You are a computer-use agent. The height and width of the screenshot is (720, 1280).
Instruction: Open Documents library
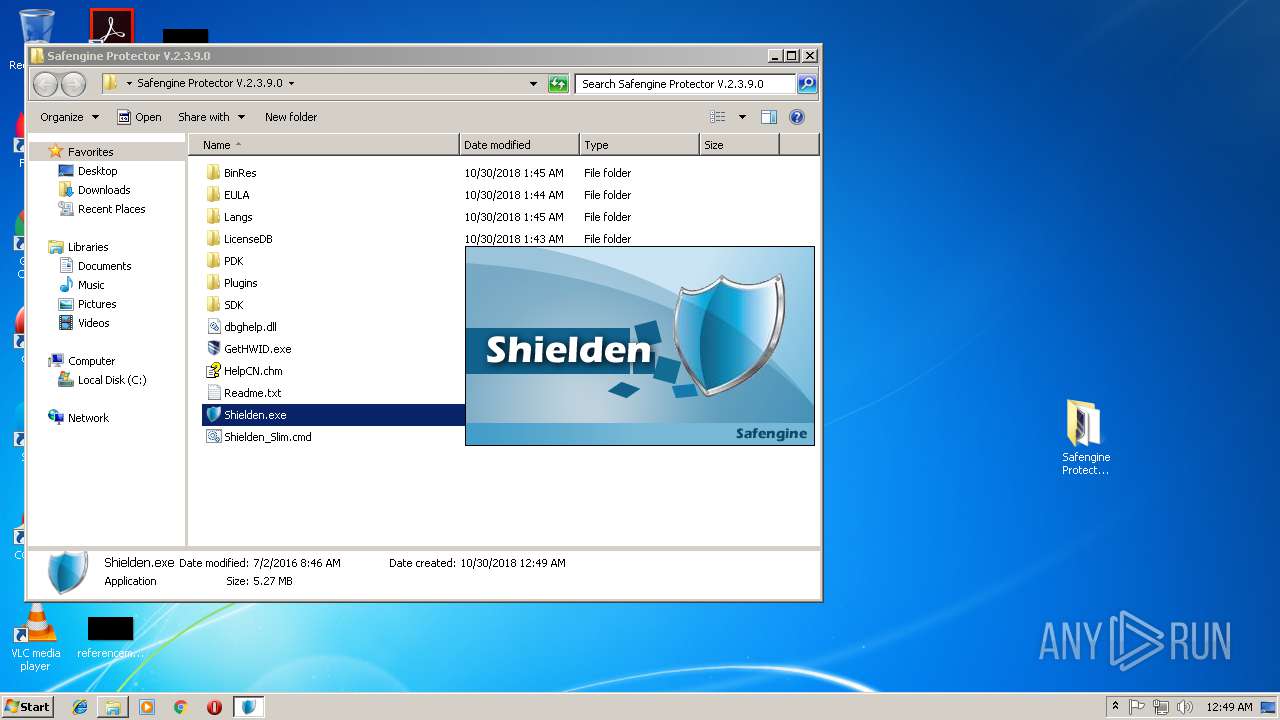click(104, 266)
